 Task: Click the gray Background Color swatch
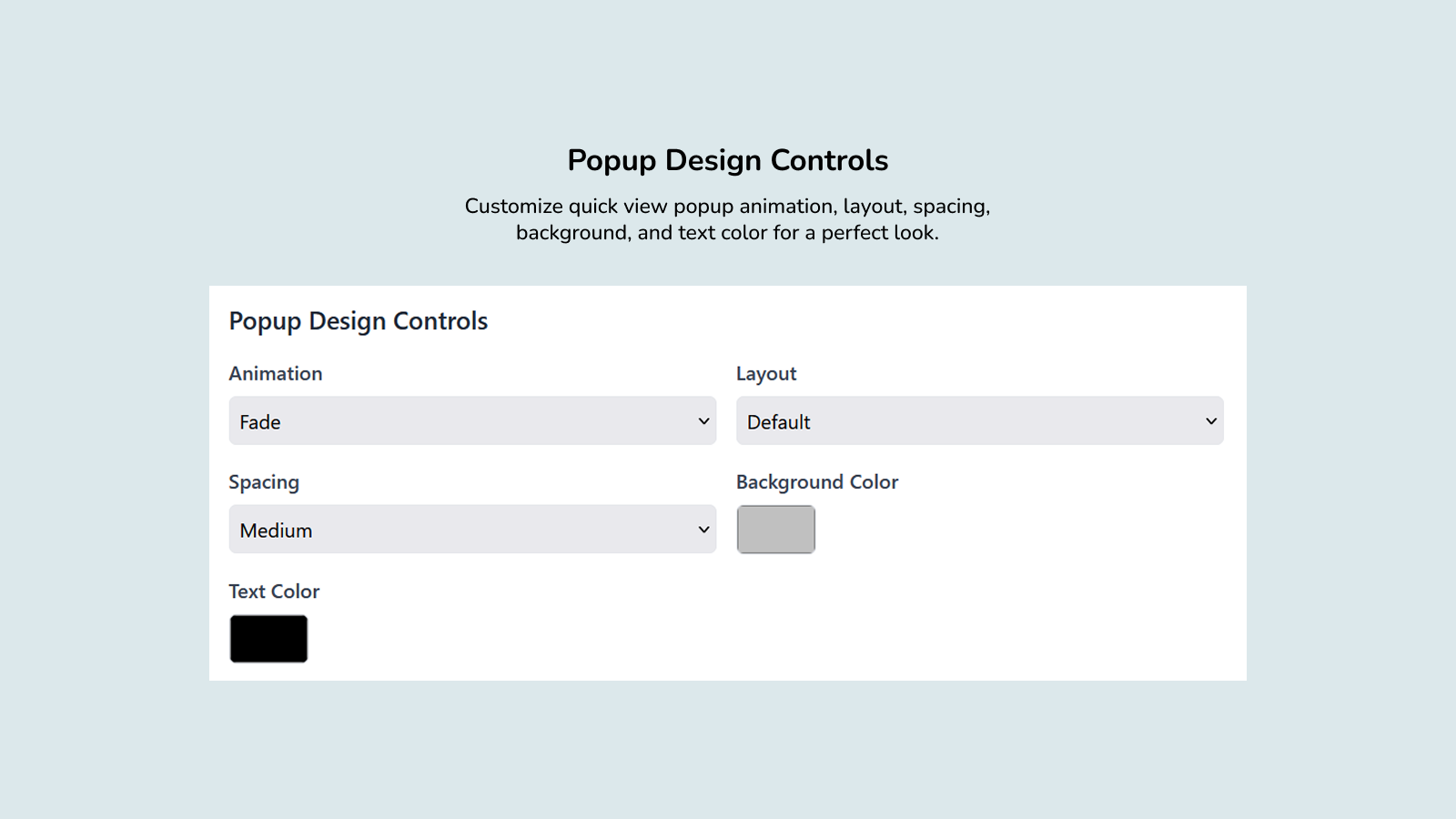click(x=775, y=529)
